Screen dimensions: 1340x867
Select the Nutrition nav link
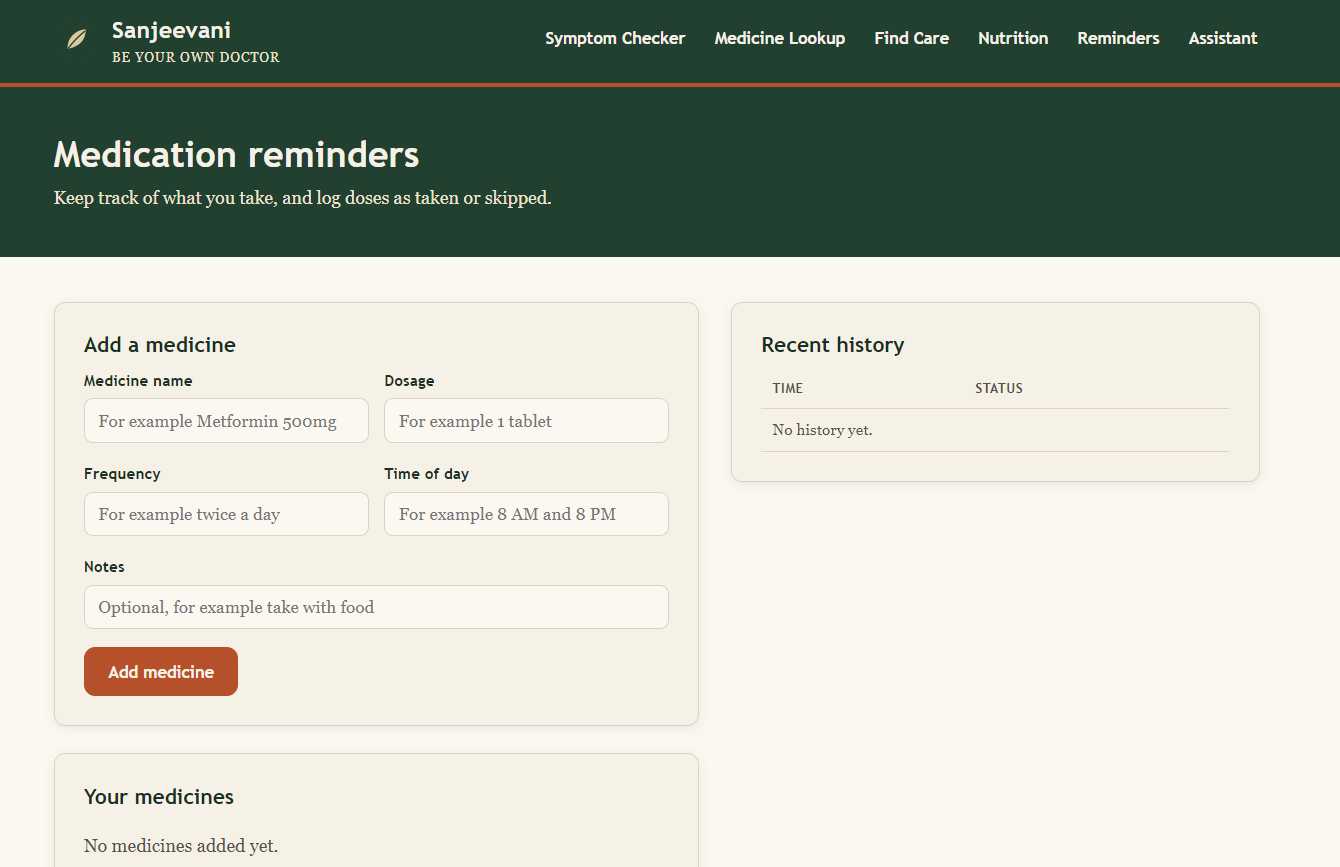tap(1013, 38)
